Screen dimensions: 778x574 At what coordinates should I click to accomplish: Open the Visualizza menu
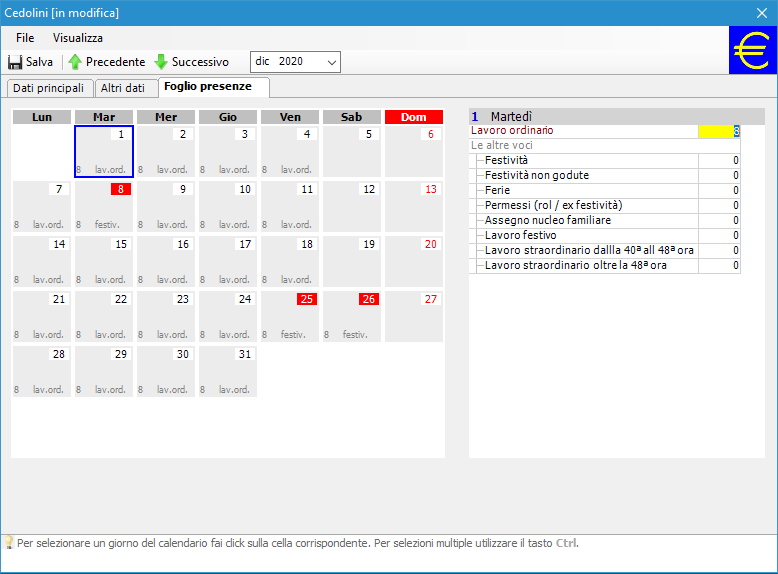click(x=78, y=37)
